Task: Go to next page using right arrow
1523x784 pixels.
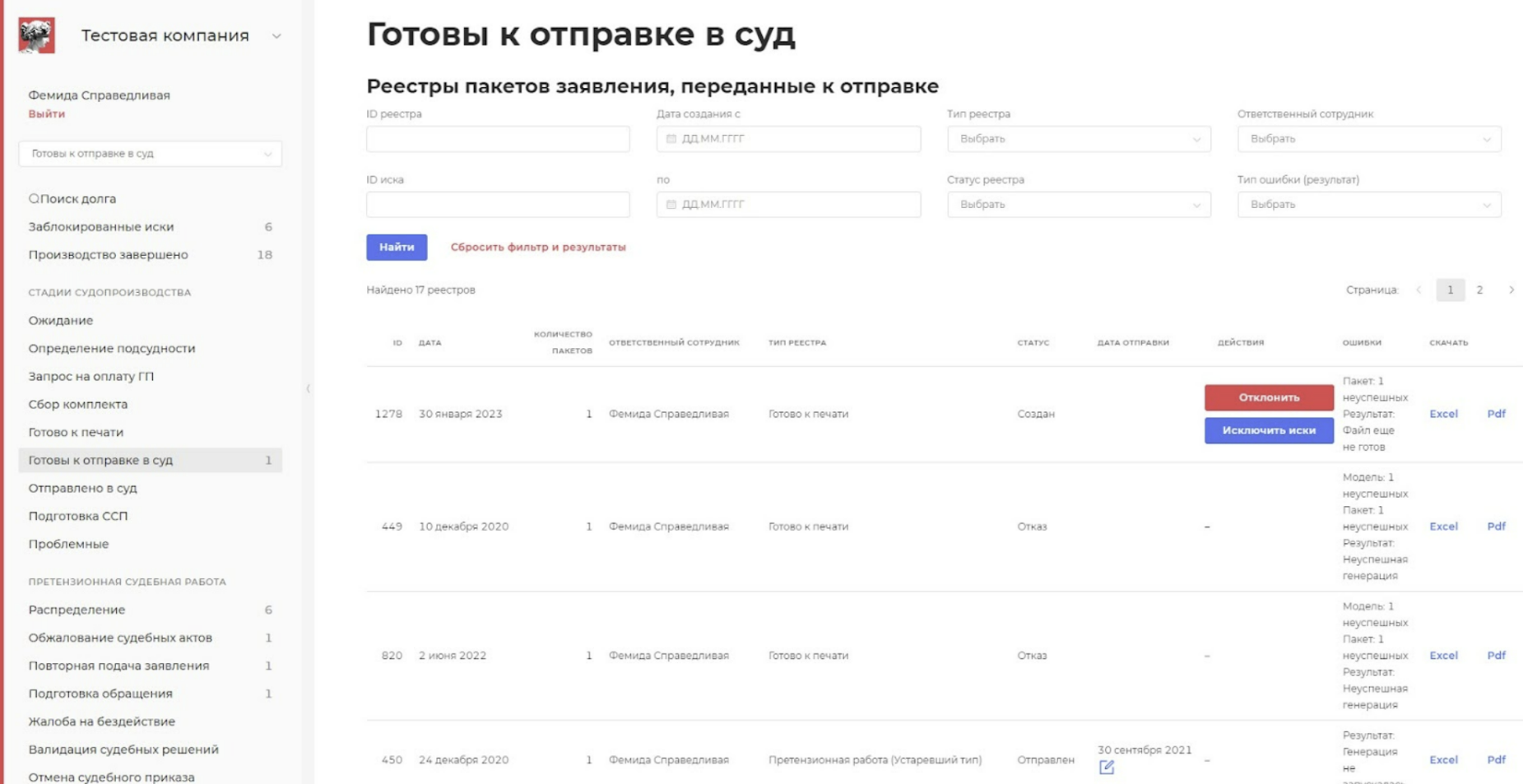Action: pos(1511,290)
